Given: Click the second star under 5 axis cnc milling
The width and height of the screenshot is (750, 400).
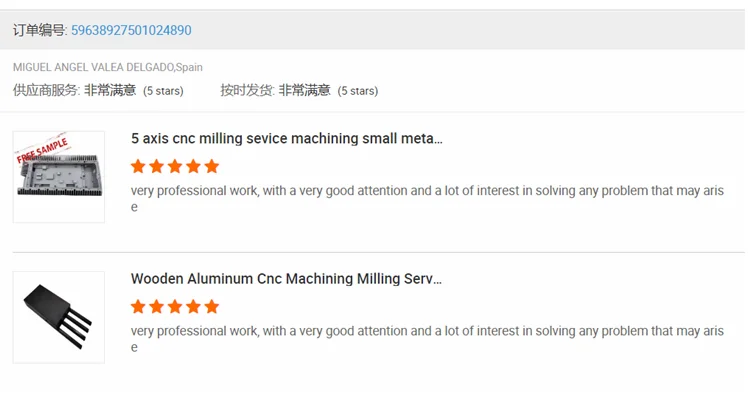Looking at the screenshot, I should (157, 166).
